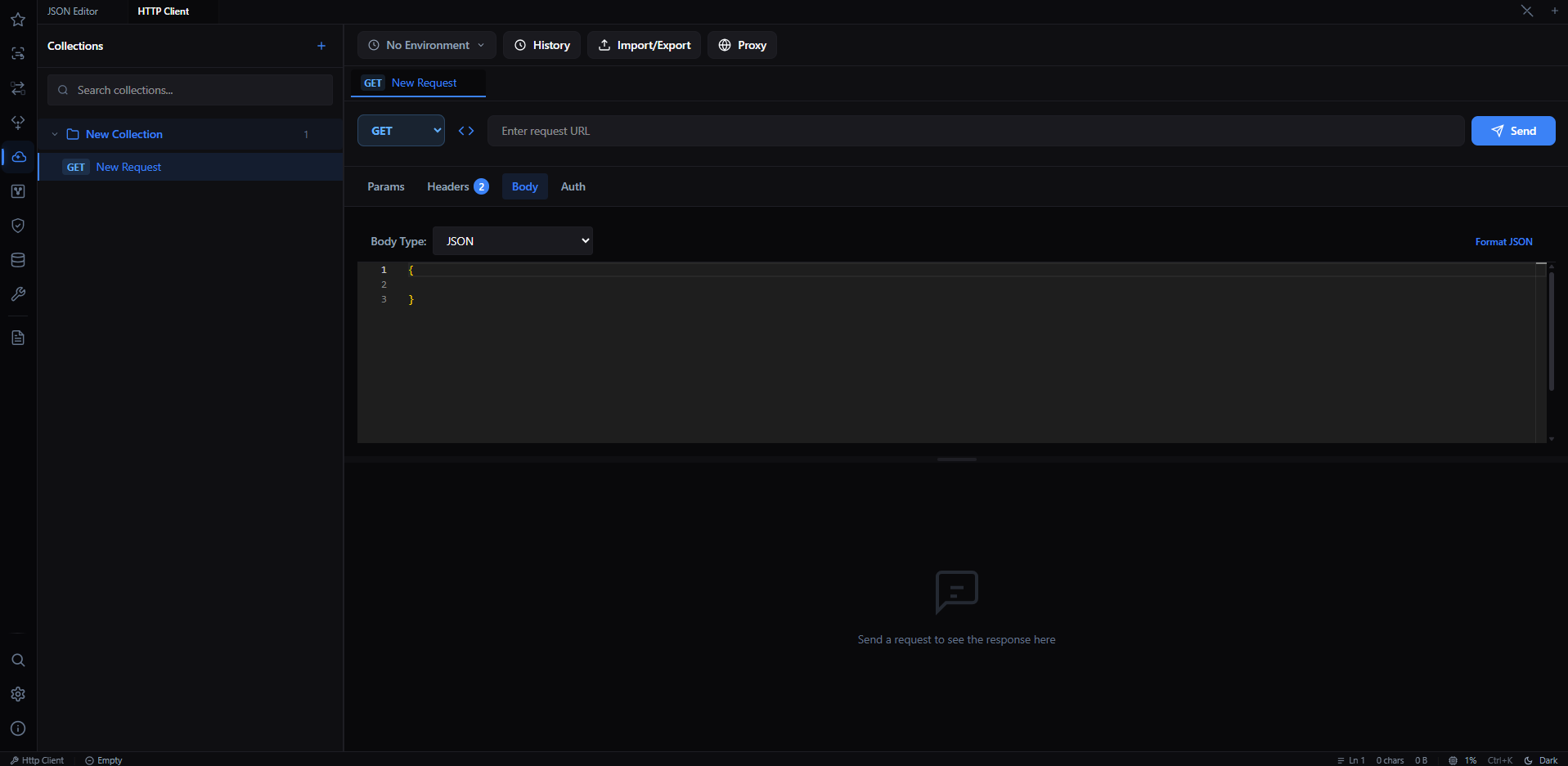Select the cloud HTTP Client sidebar icon
This screenshot has width=1568, height=766.
click(x=17, y=158)
